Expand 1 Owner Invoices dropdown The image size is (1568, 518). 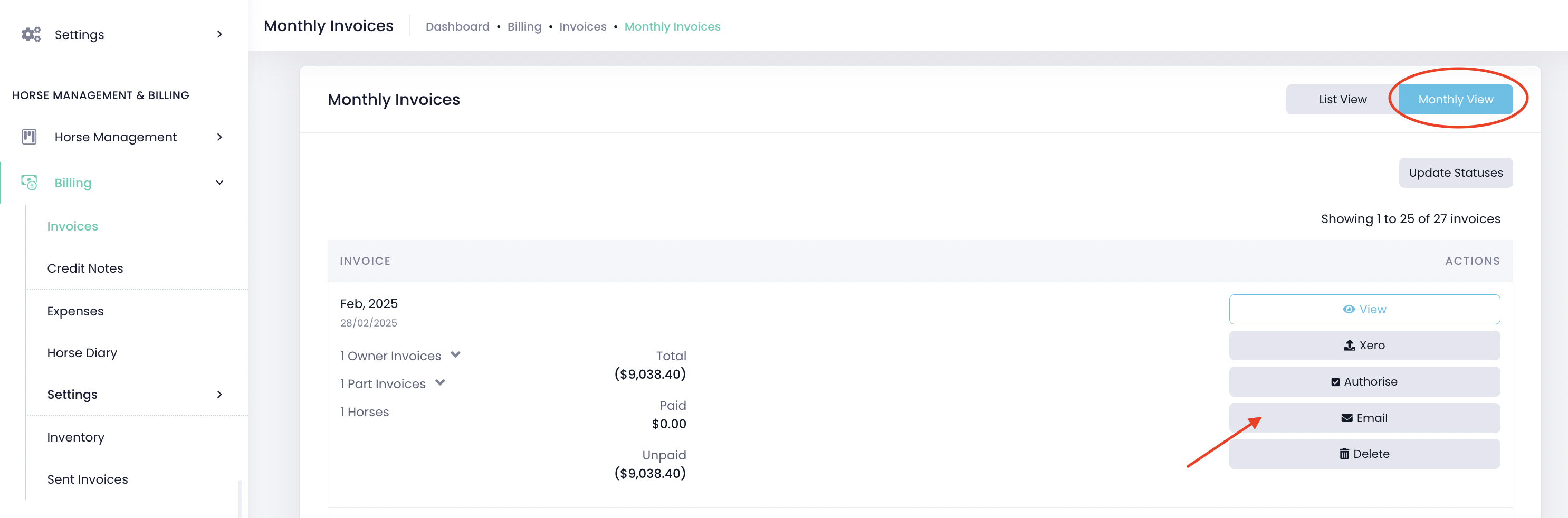coord(455,355)
